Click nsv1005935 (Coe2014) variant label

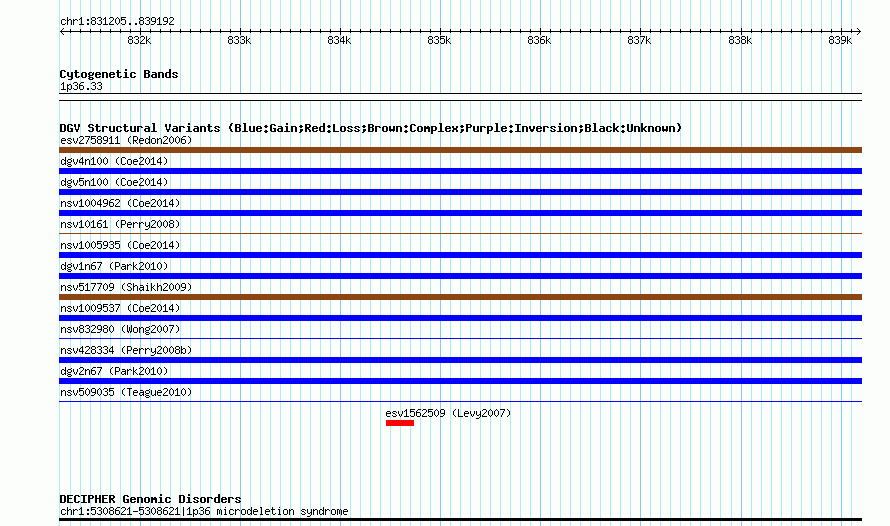(120, 245)
